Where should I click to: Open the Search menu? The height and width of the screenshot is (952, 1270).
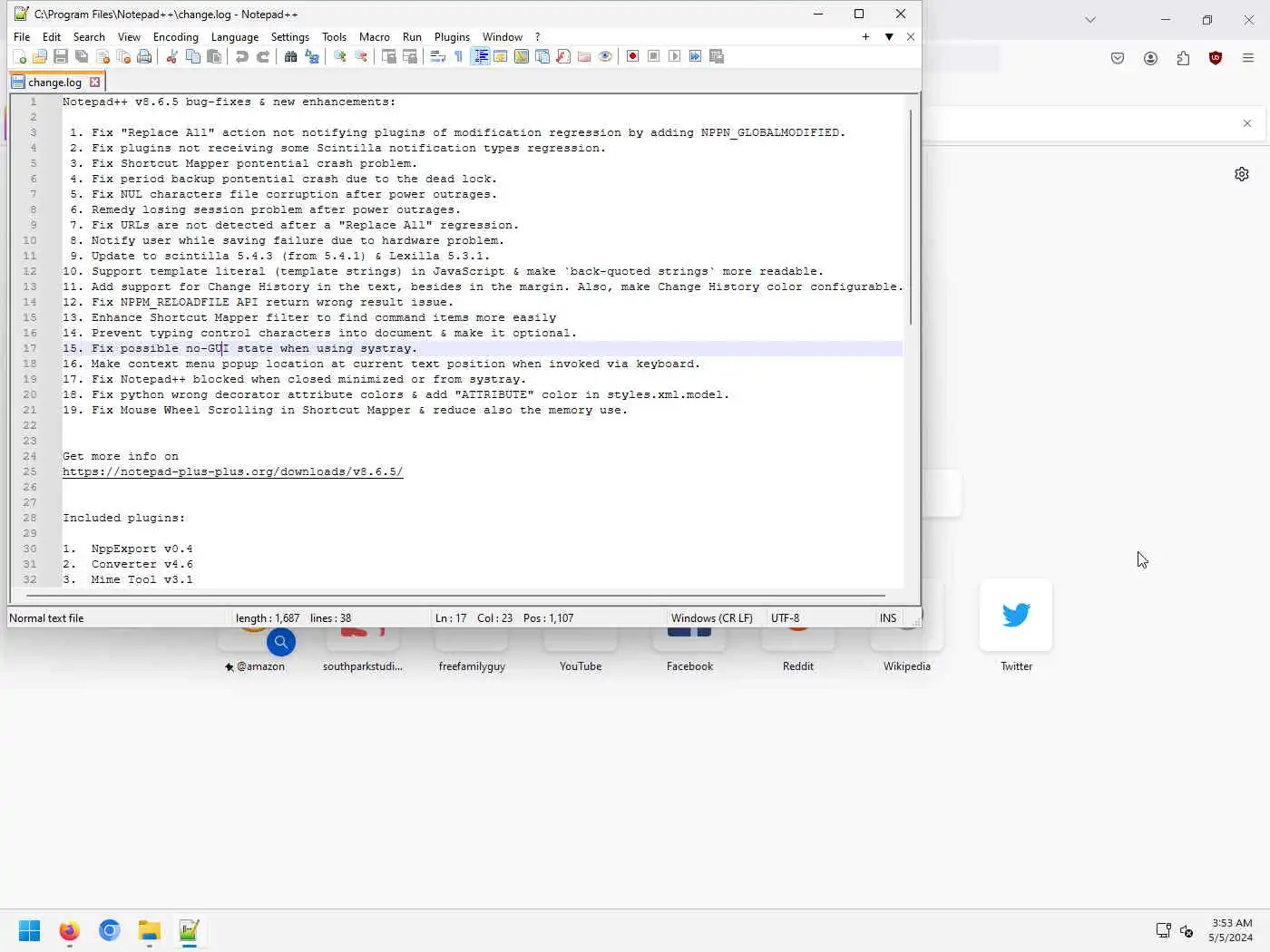click(x=89, y=37)
